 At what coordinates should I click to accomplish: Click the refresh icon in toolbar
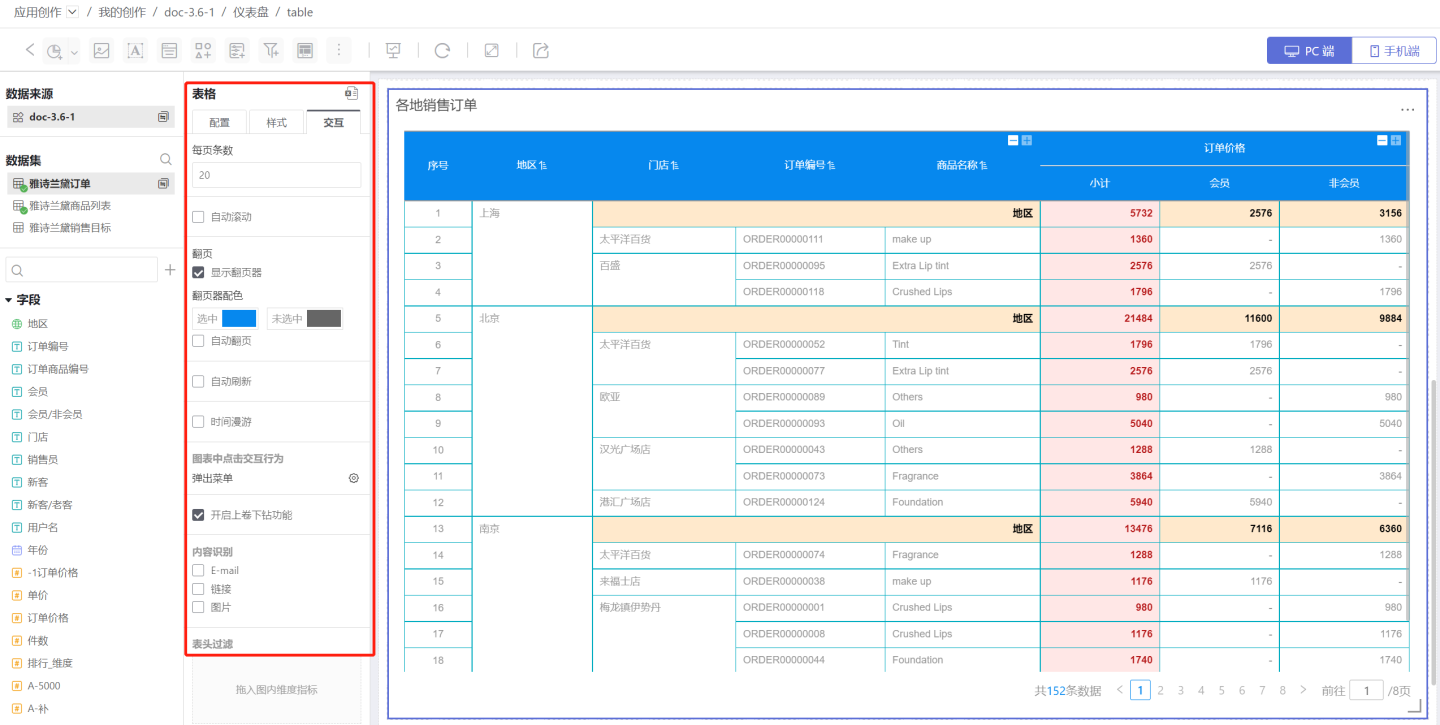coord(442,51)
